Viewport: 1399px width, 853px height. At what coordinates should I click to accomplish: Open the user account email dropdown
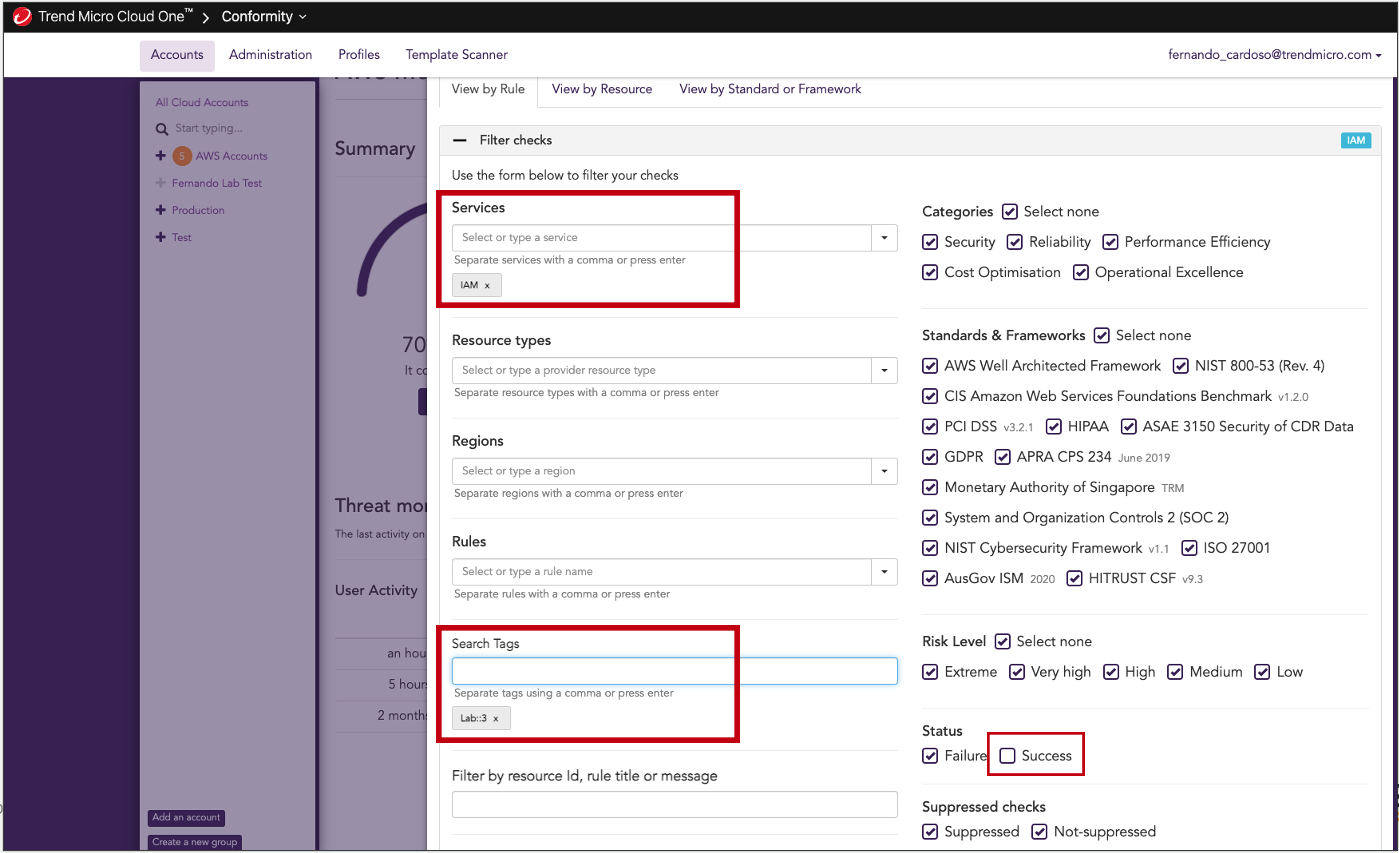[x=1274, y=55]
